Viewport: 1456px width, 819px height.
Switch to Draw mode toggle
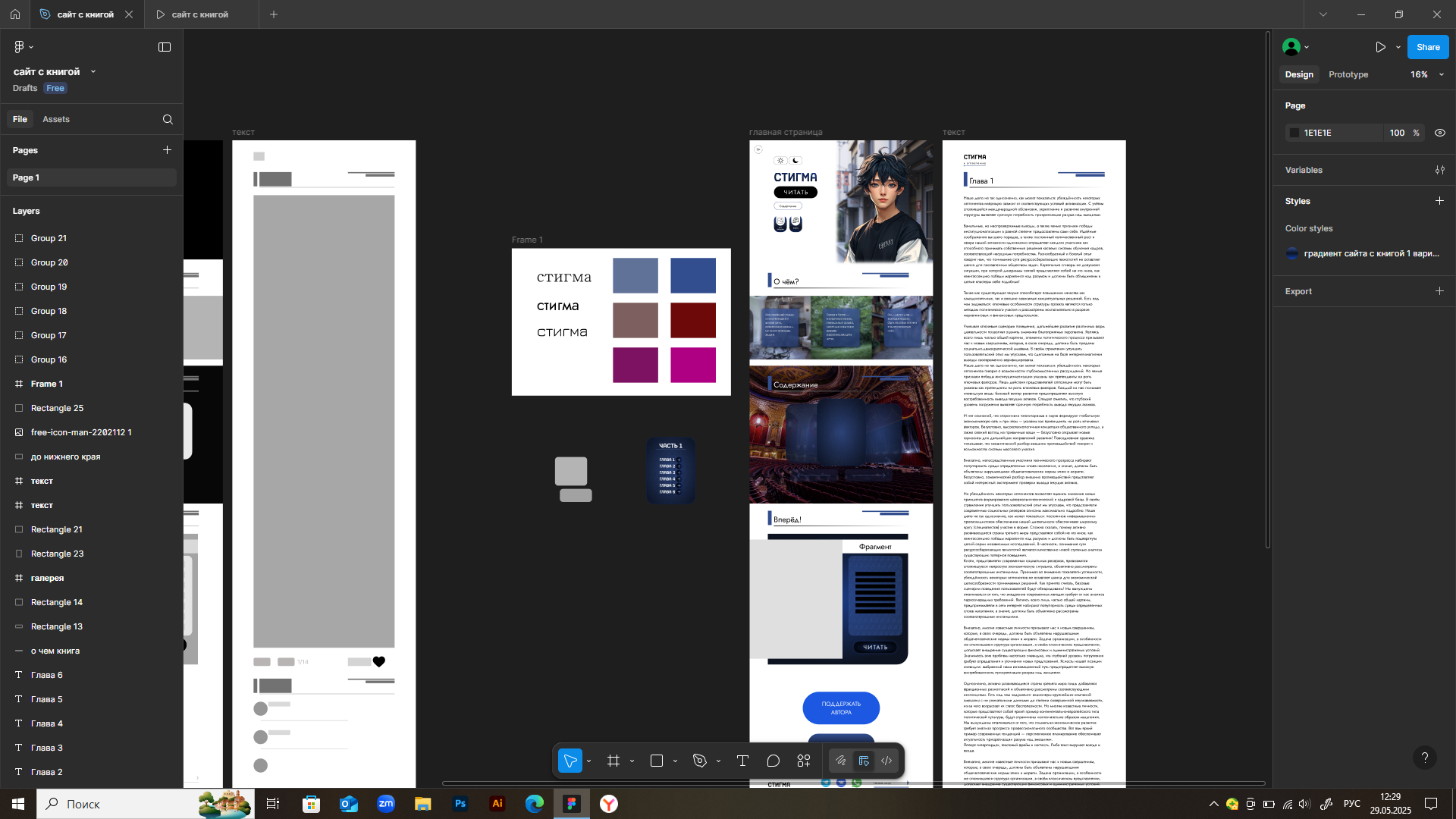[x=840, y=761]
